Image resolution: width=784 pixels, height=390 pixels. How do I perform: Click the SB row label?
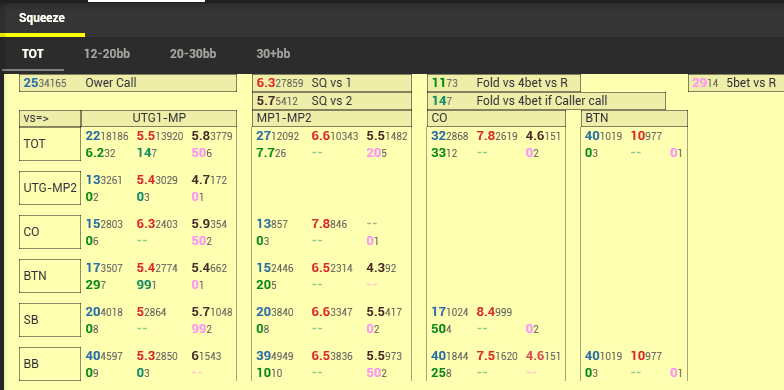click(50, 320)
